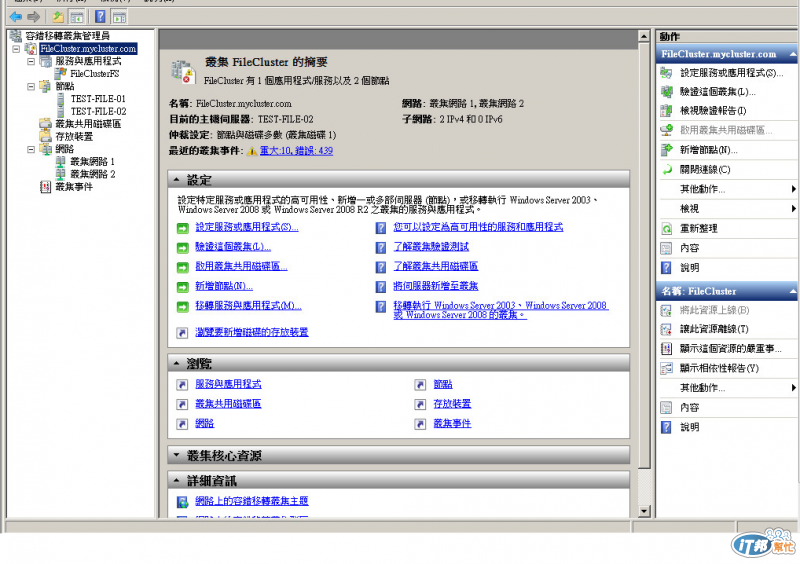The image size is (800, 564).
Task: Click the green arrow icon beside 移轉服務與應用程式(M)
Action: click(183, 307)
